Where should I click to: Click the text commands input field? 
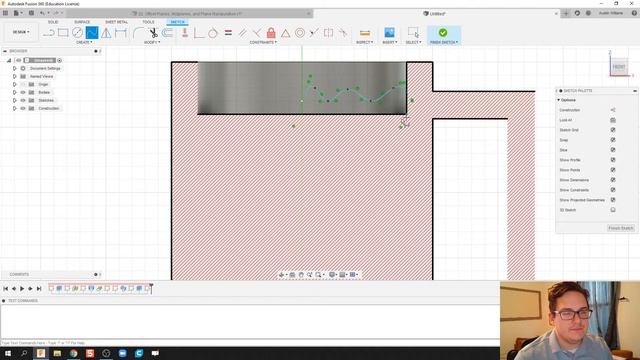pyautogui.click(x=250, y=343)
